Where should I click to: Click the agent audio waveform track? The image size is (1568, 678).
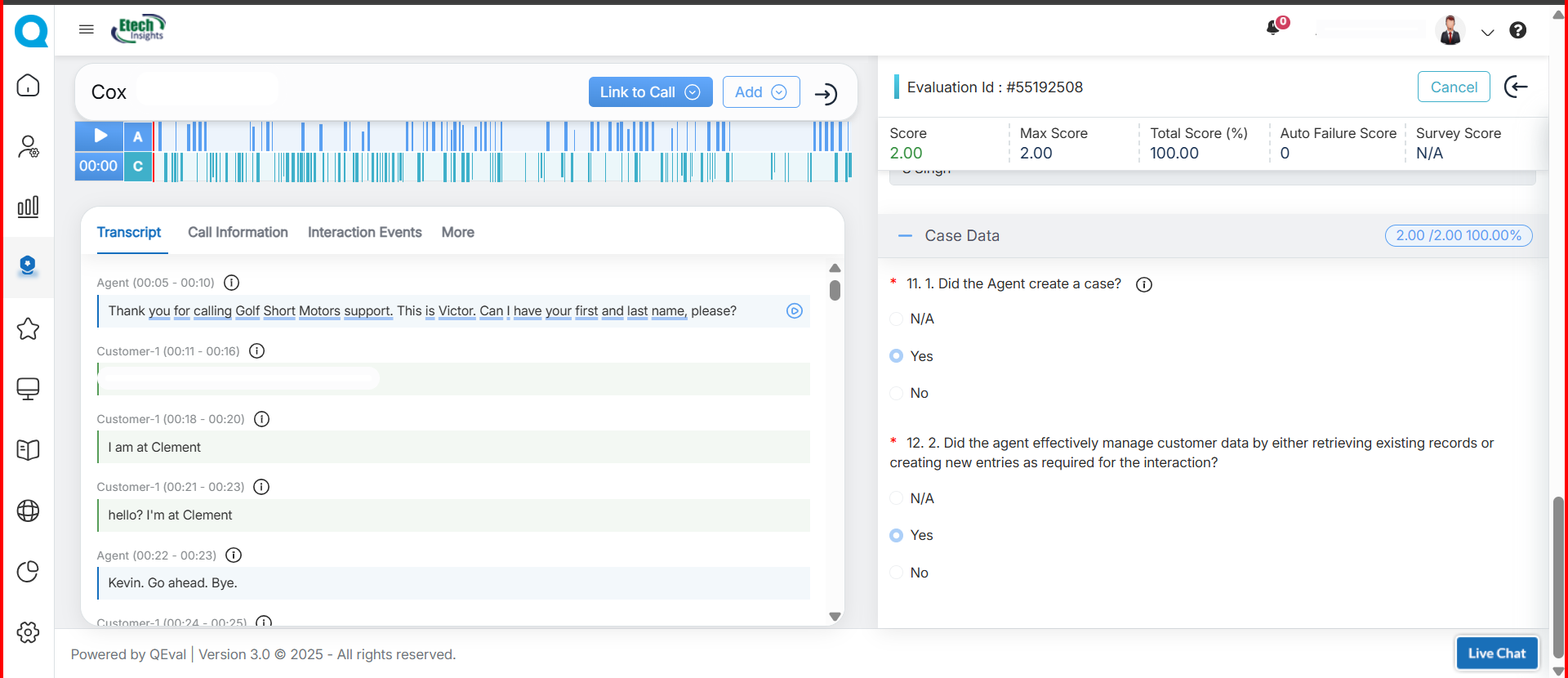pos(502,136)
